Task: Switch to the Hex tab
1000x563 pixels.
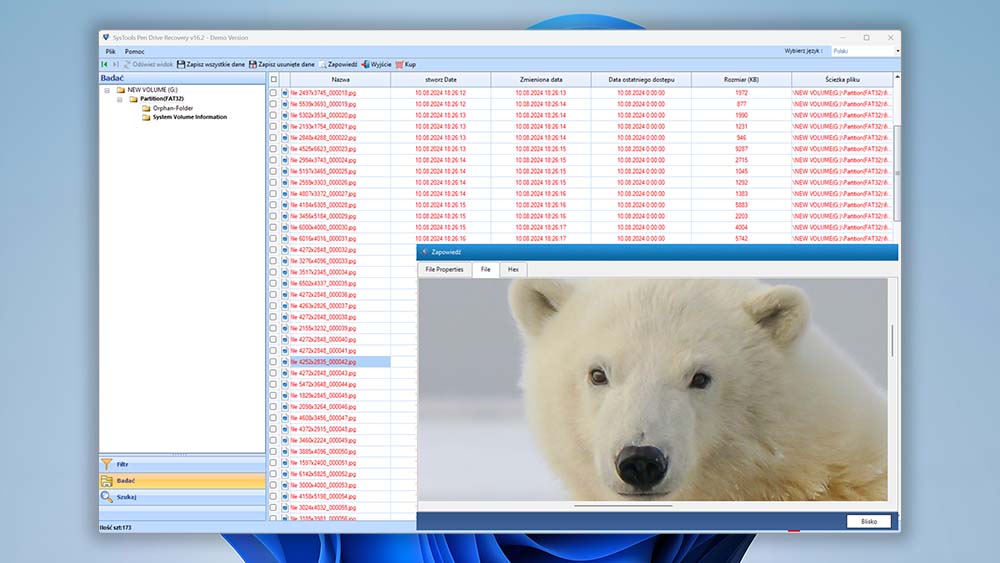Action: (x=513, y=270)
